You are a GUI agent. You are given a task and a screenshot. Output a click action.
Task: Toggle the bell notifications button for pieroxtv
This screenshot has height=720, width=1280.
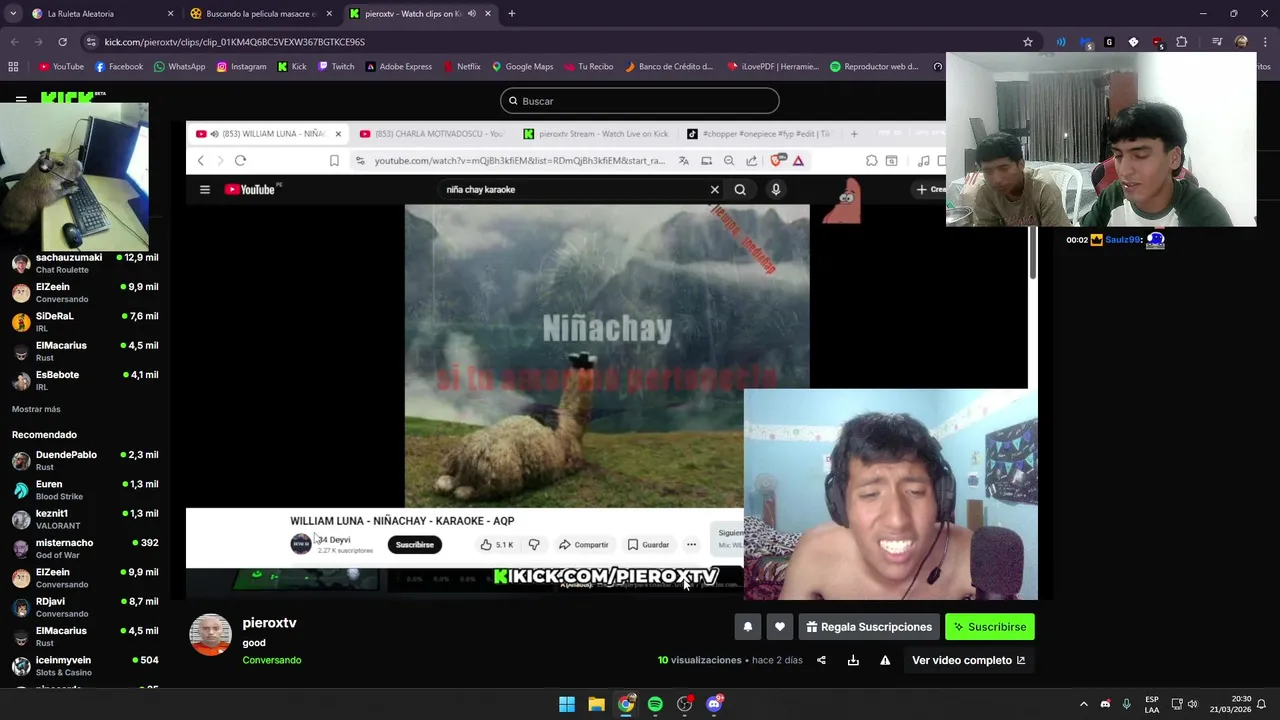click(747, 627)
